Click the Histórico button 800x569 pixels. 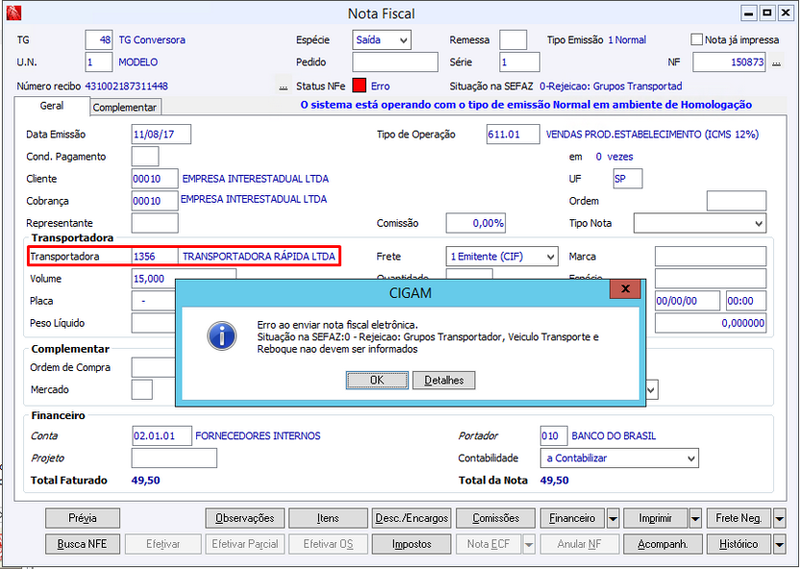point(739,544)
